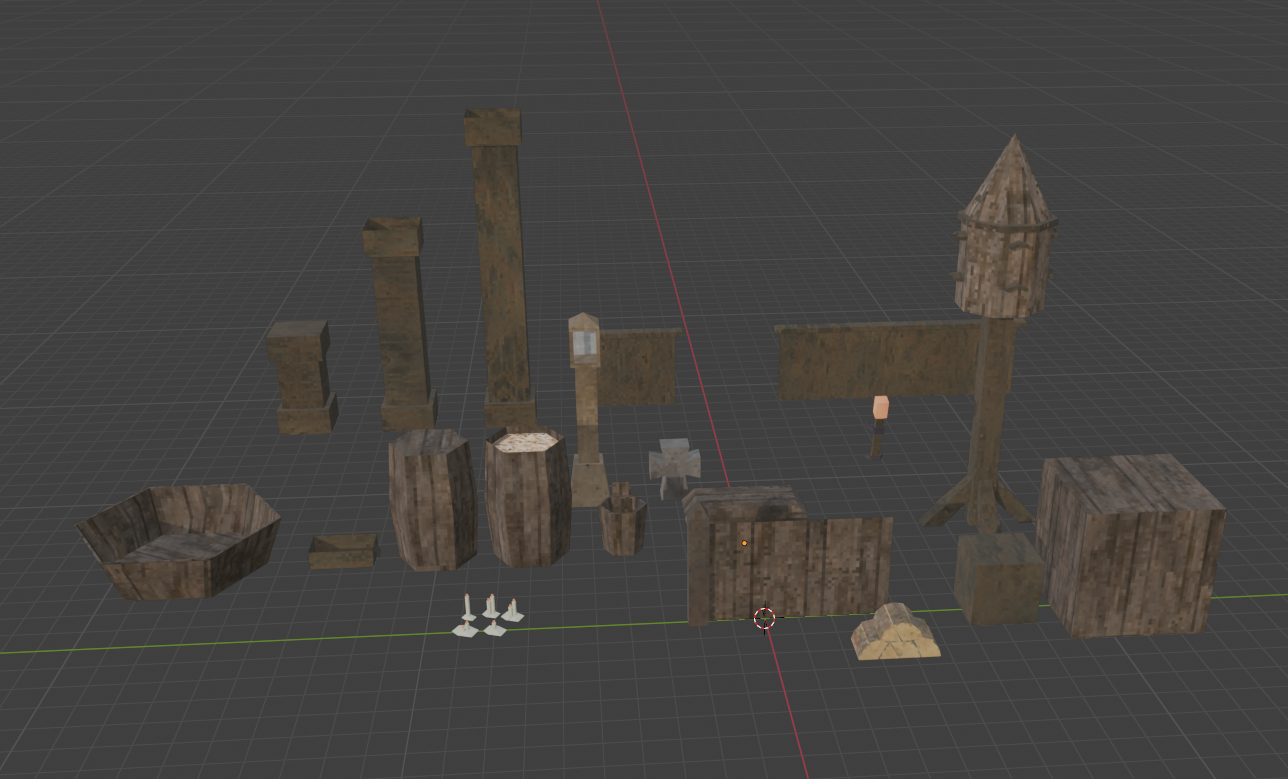Select the open-top barrel
The height and width of the screenshot is (779, 1288).
[528, 497]
